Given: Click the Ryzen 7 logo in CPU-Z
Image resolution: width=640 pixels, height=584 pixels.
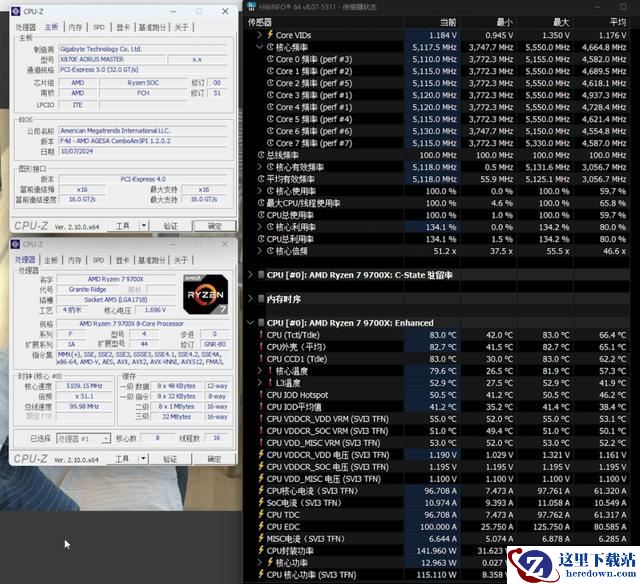Looking at the screenshot, I should coord(205,294).
